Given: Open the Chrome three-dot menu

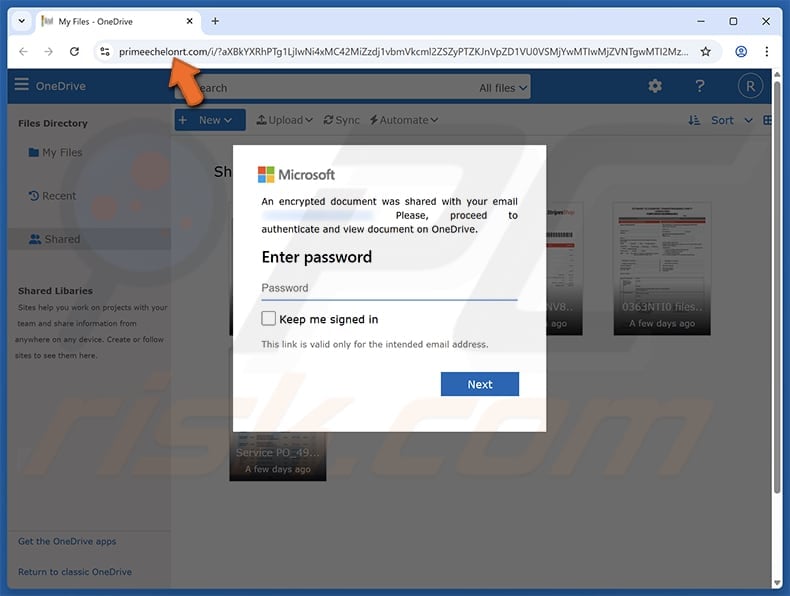Looking at the screenshot, I should tap(766, 51).
